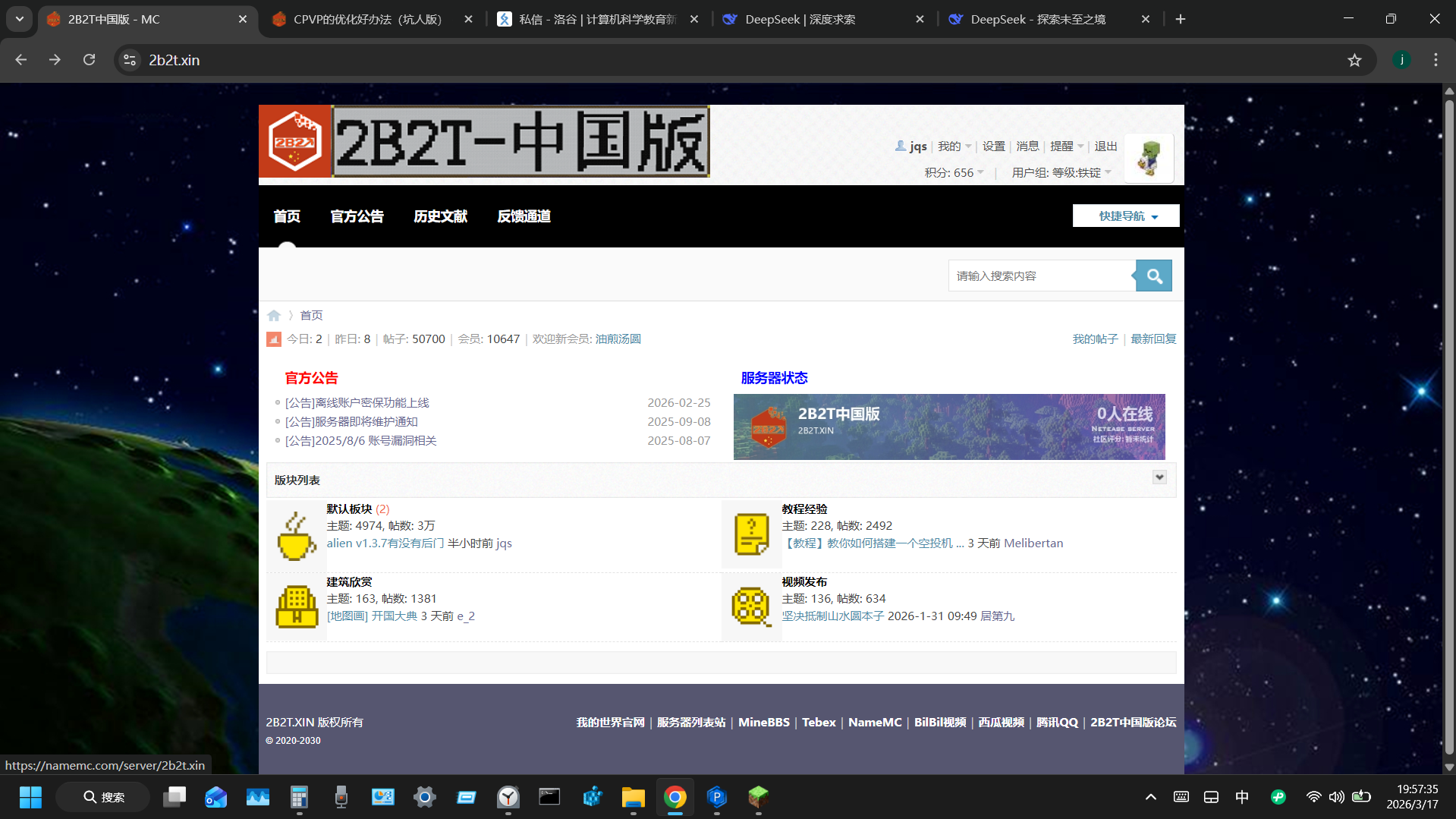Expand the 快捷导航 dropdown
This screenshot has height=819, width=1456.
[1125, 216]
